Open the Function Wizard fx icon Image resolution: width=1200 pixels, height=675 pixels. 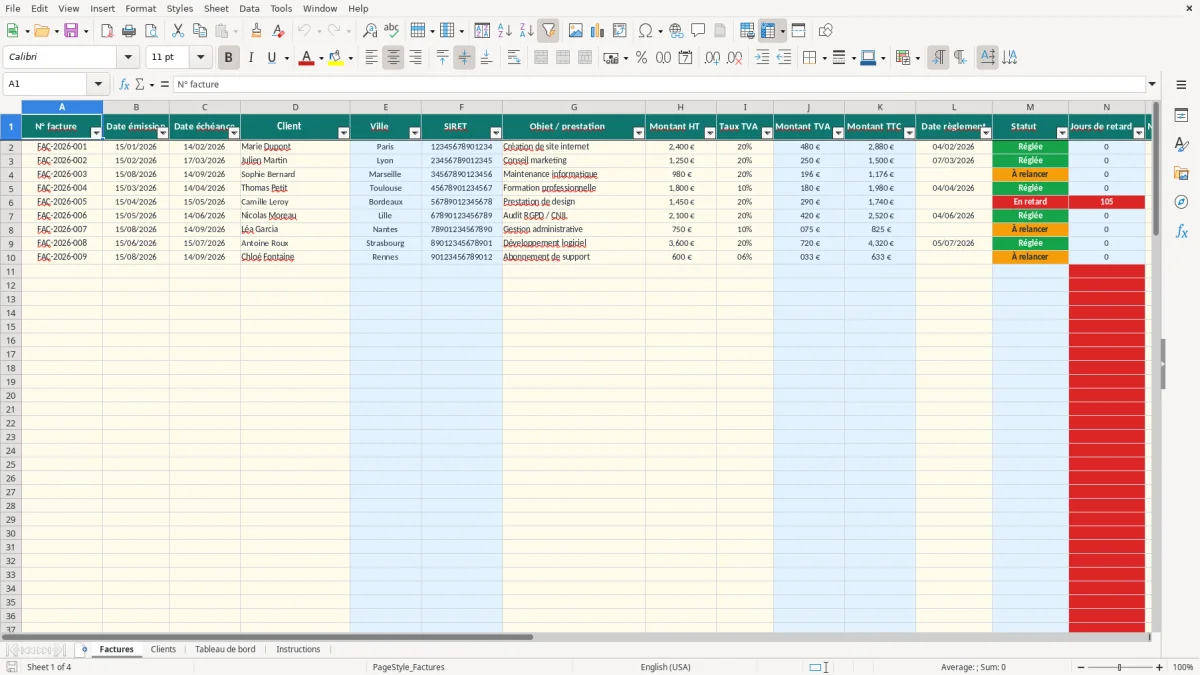click(124, 85)
